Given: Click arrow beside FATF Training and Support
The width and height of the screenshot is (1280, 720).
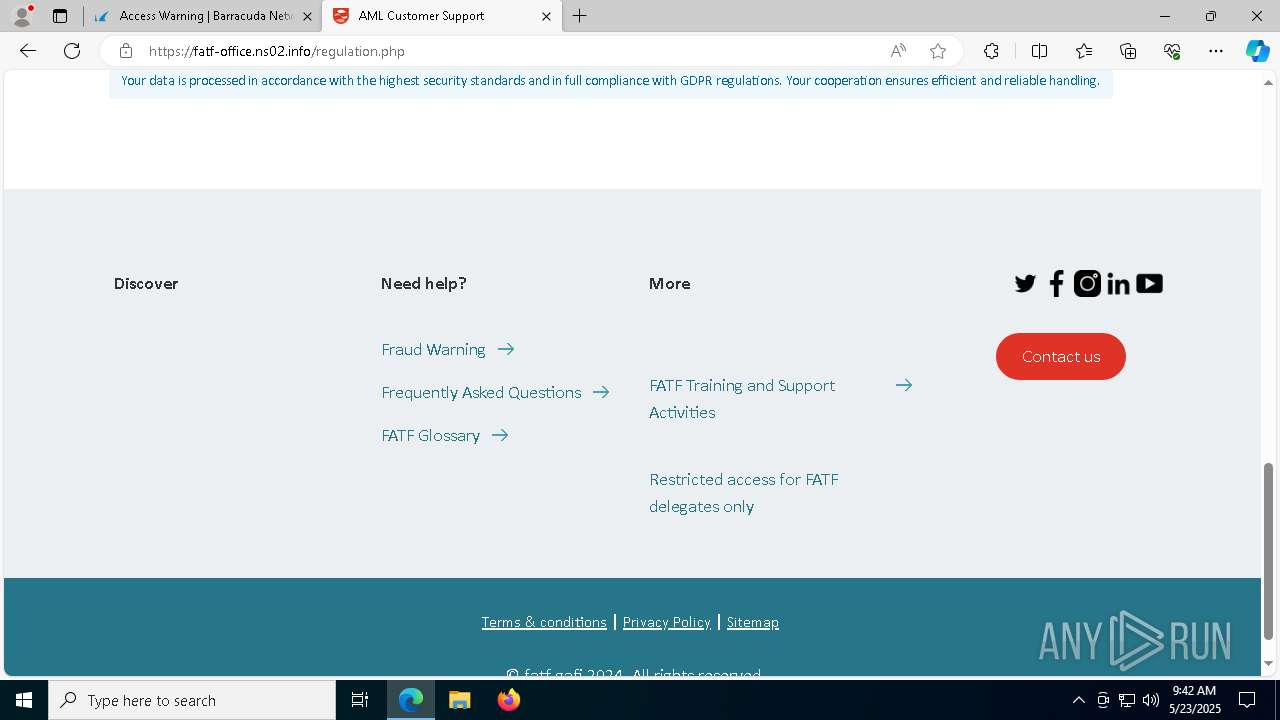Looking at the screenshot, I should pos(904,385).
